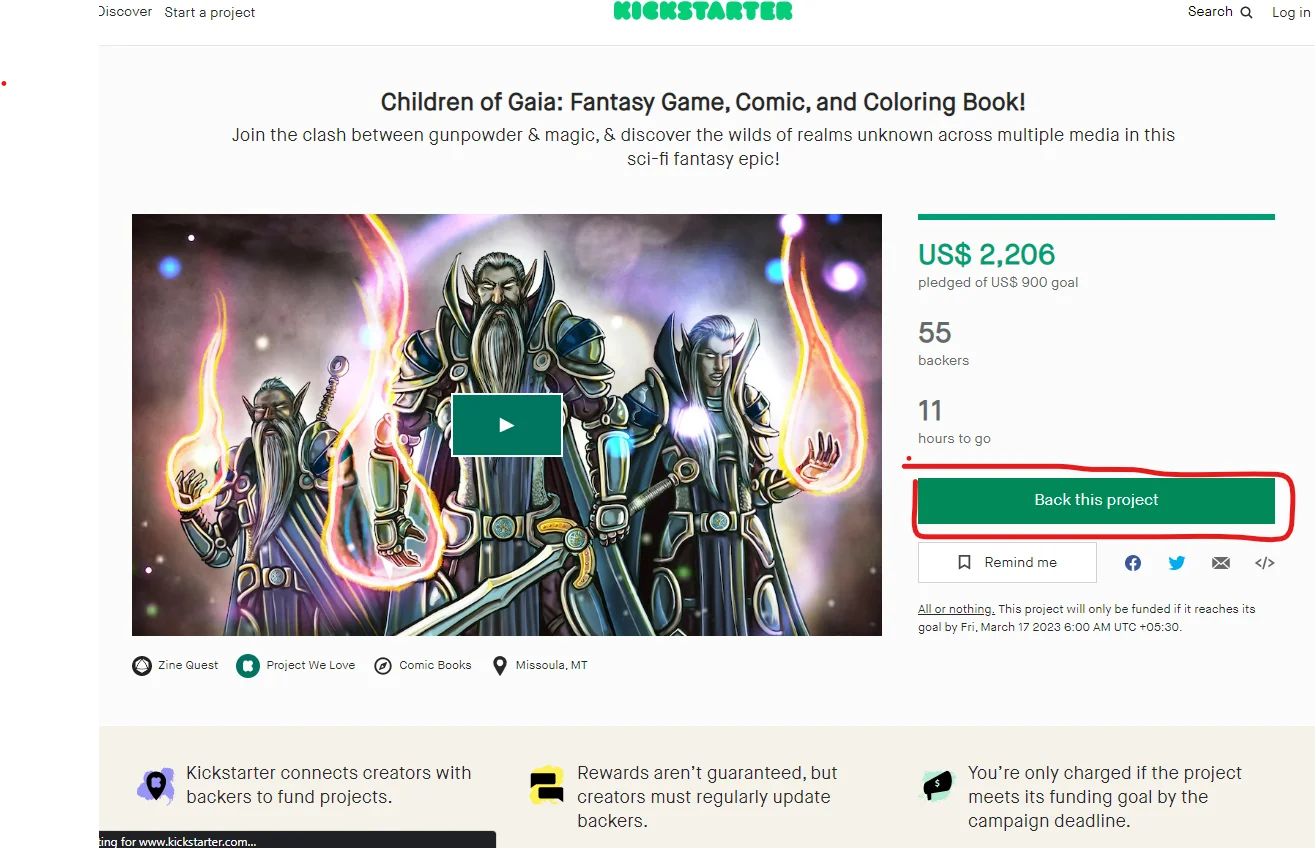
Task: Select the Project We Love badge
Action: click(x=247, y=665)
